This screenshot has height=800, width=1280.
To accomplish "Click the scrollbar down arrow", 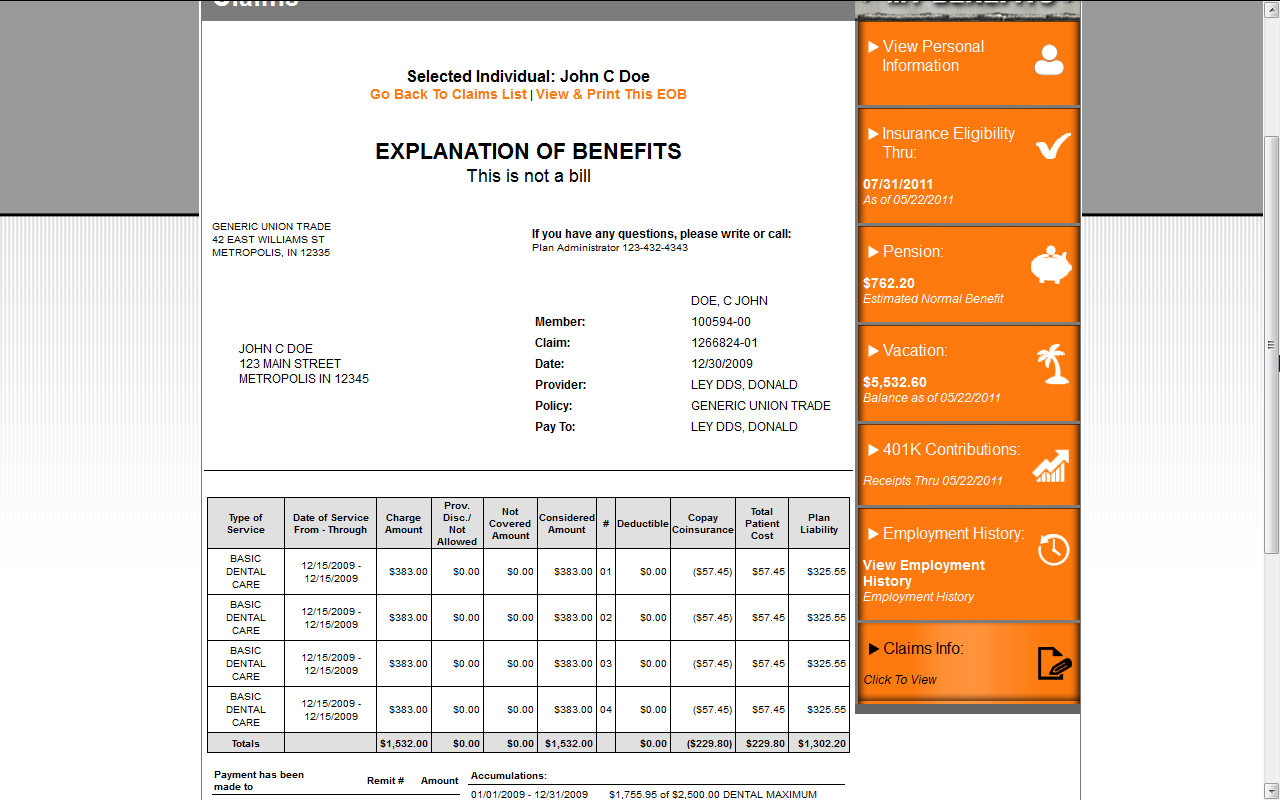I will (1272, 791).
